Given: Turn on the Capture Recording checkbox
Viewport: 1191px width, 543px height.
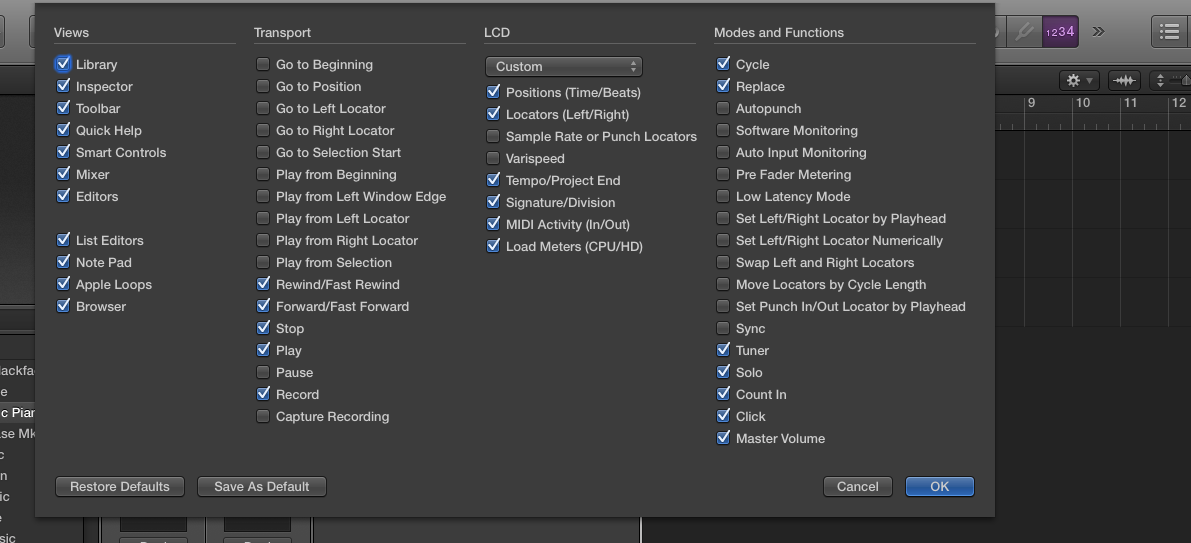Looking at the screenshot, I should (x=263, y=416).
